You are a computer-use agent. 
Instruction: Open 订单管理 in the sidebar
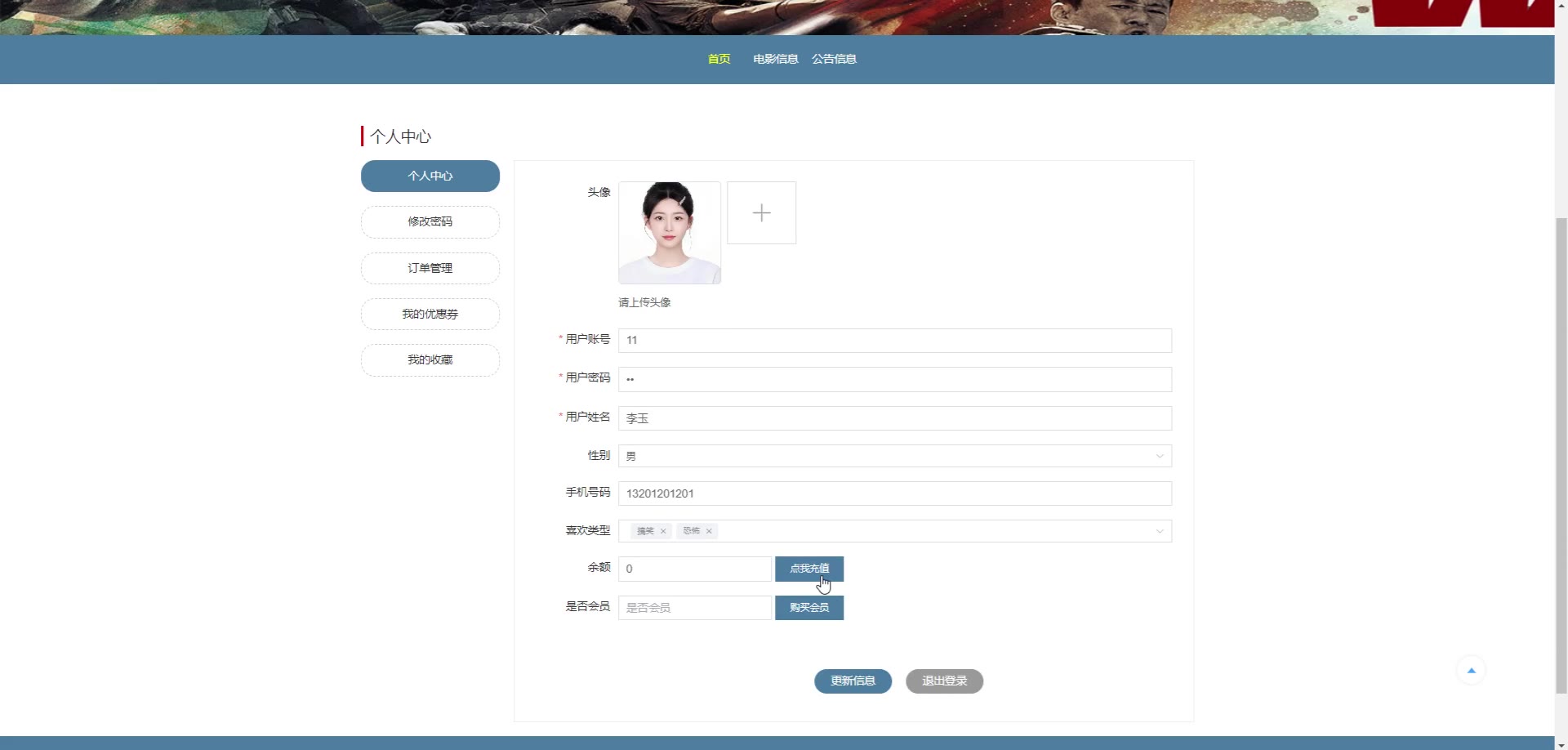(x=430, y=268)
